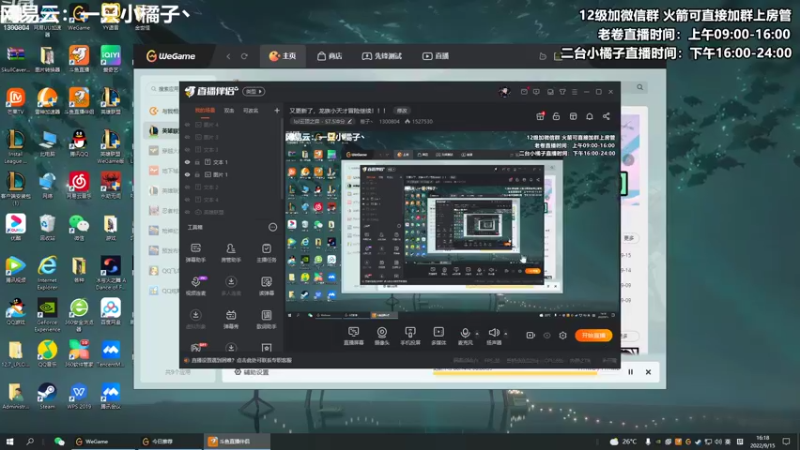The width and height of the screenshot is (800, 450).
Task: Open the notification bell icon
Action: coord(589,116)
